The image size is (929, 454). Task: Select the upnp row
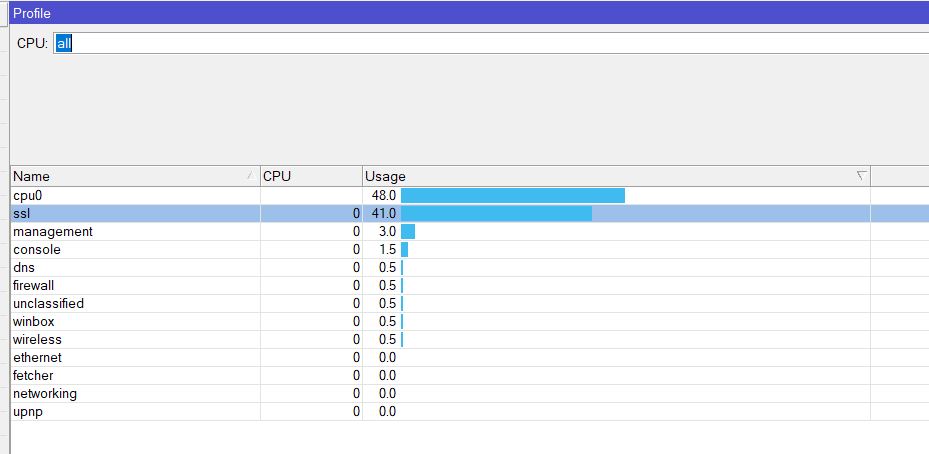coord(470,411)
